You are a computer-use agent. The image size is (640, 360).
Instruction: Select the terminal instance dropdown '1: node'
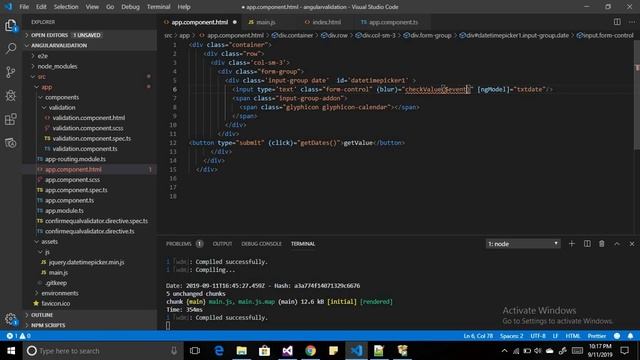pos(522,244)
